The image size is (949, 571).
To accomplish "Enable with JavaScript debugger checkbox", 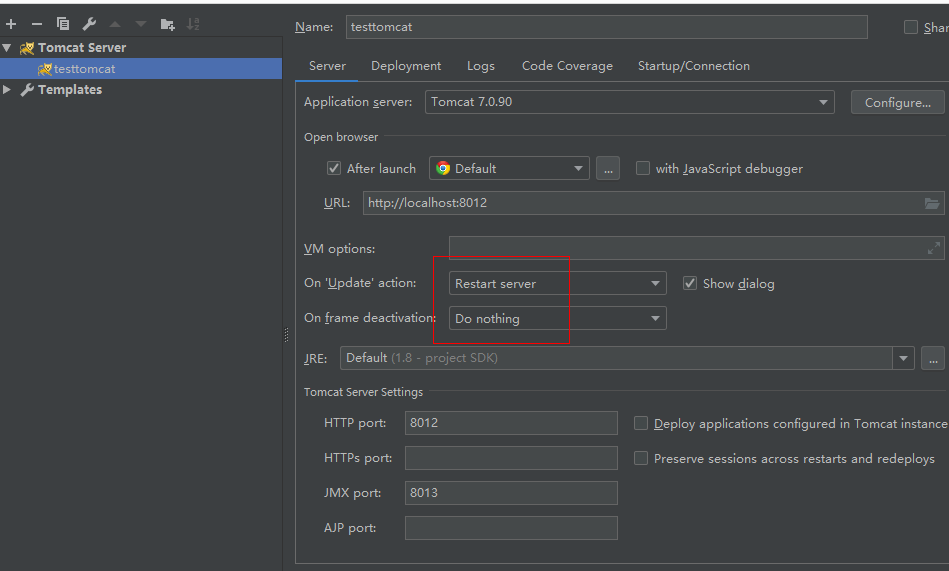I will (643, 168).
